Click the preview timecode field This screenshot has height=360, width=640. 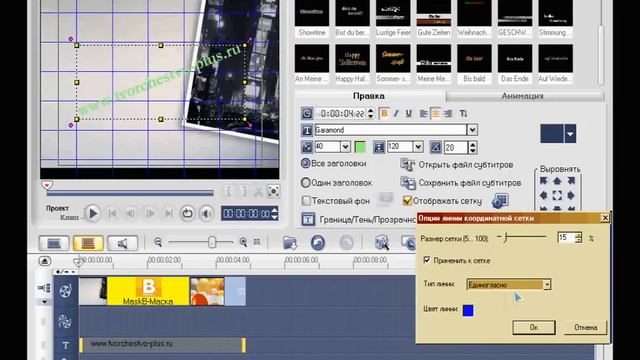(246, 213)
